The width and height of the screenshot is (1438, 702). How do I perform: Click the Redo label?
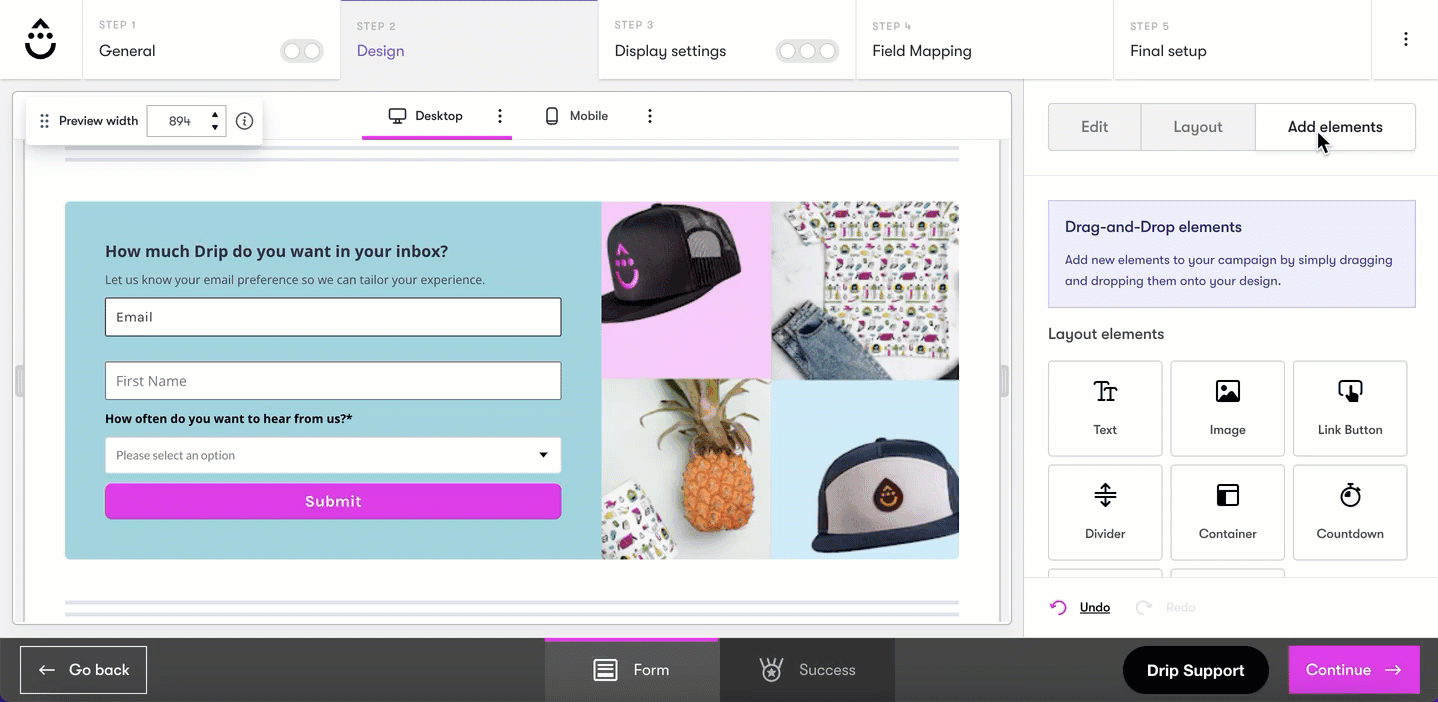point(1181,607)
